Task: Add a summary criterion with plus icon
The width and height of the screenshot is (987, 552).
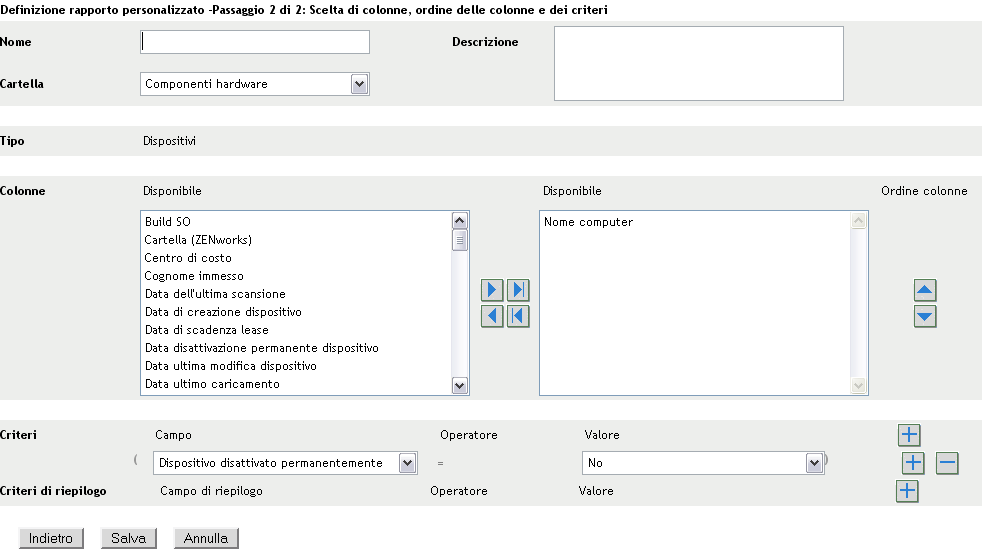Action: point(906,490)
